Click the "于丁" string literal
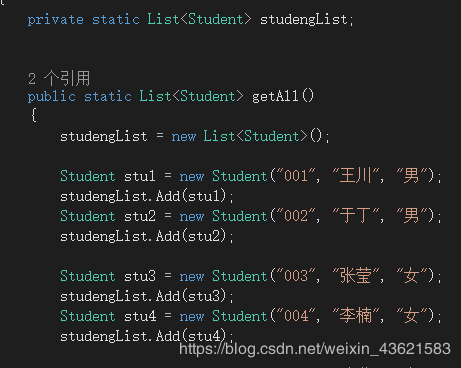This screenshot has width=461, height=368. [x=356, y=216]
